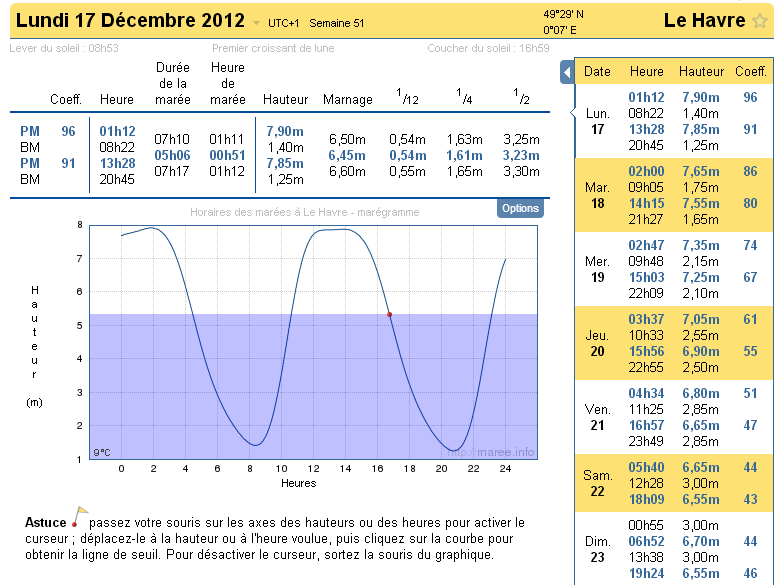Pick Ven. 21 from the weekly tide table
Image resolution: width=774 pixels, height=585 pixels.
pyautogui.click(x=597, y=417)
